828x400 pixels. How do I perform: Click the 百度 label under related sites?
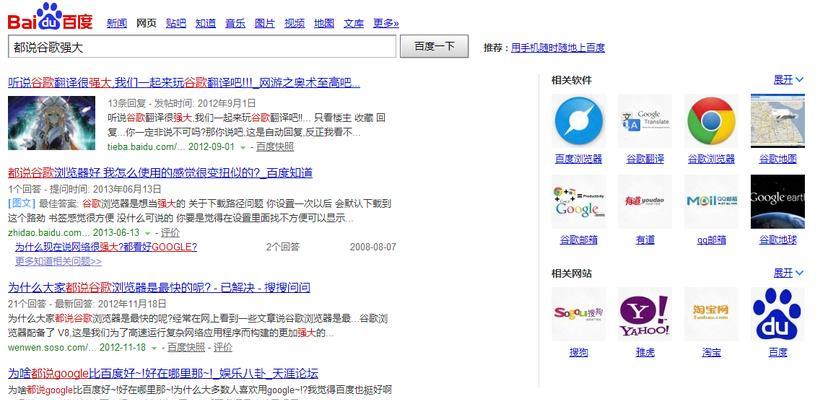(x=777, y=352)
